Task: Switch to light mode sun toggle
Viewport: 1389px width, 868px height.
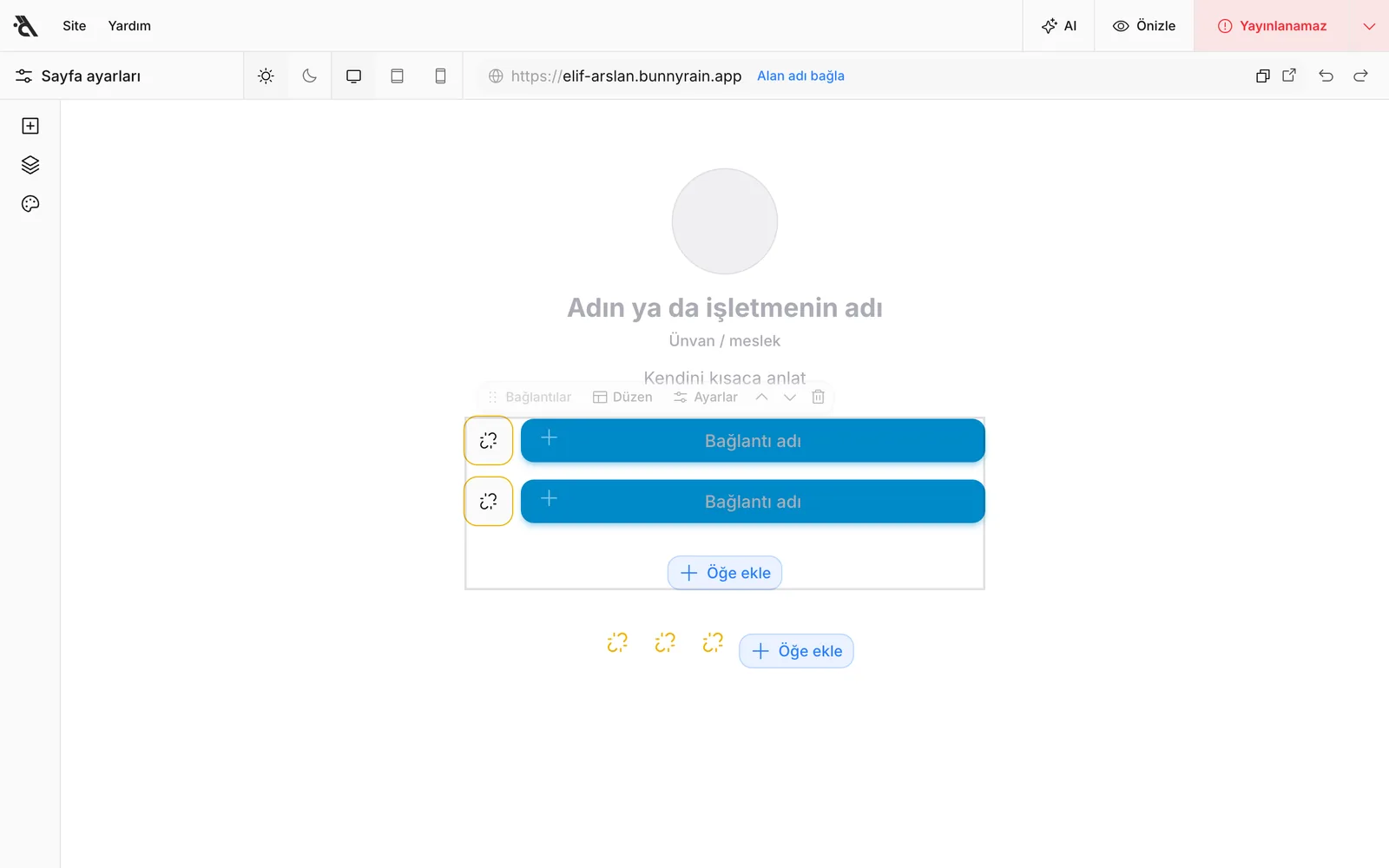Action: coord(267,76)
